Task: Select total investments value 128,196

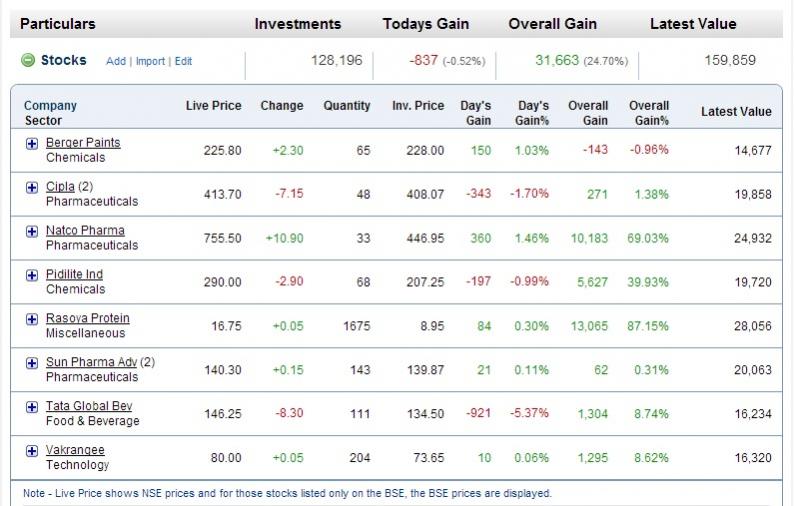Action: [x=337, y=60]
